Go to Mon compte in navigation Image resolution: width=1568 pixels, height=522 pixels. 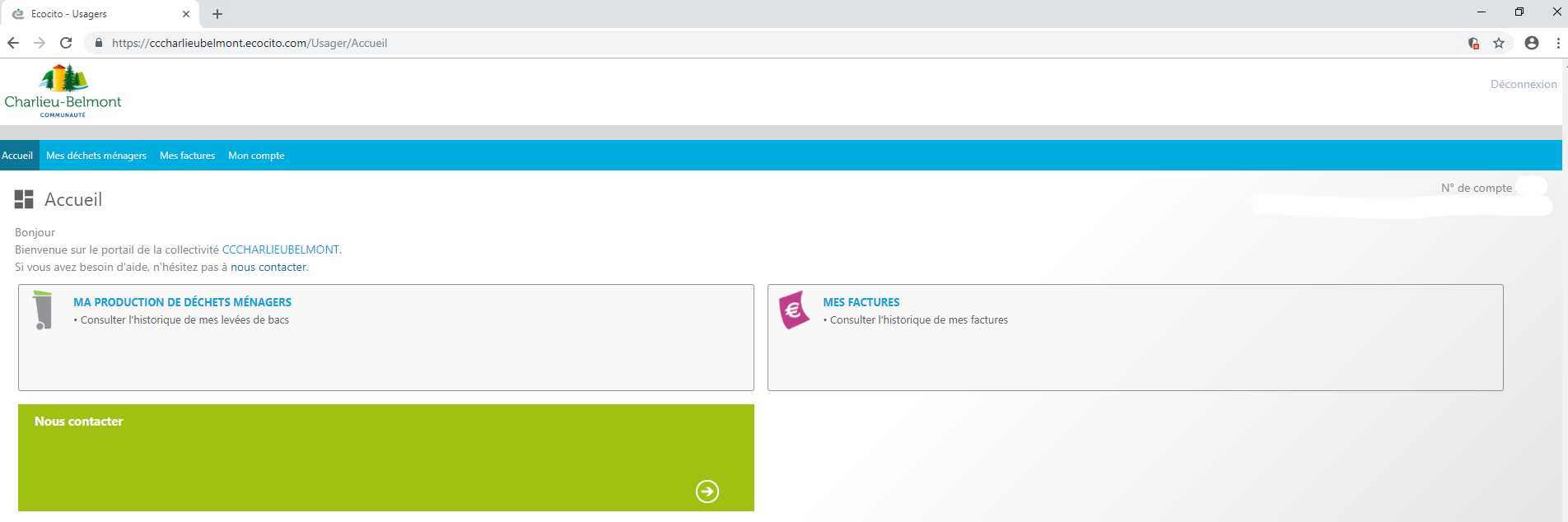tap(256, 156)
